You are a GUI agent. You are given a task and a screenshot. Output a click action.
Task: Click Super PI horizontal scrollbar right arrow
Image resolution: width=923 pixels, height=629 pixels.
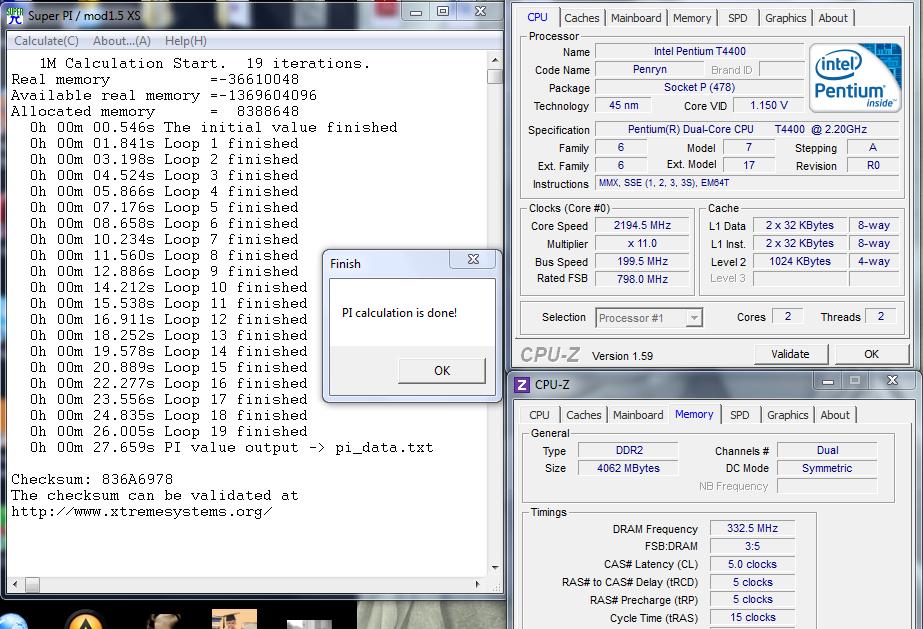(x=477, y=585)
